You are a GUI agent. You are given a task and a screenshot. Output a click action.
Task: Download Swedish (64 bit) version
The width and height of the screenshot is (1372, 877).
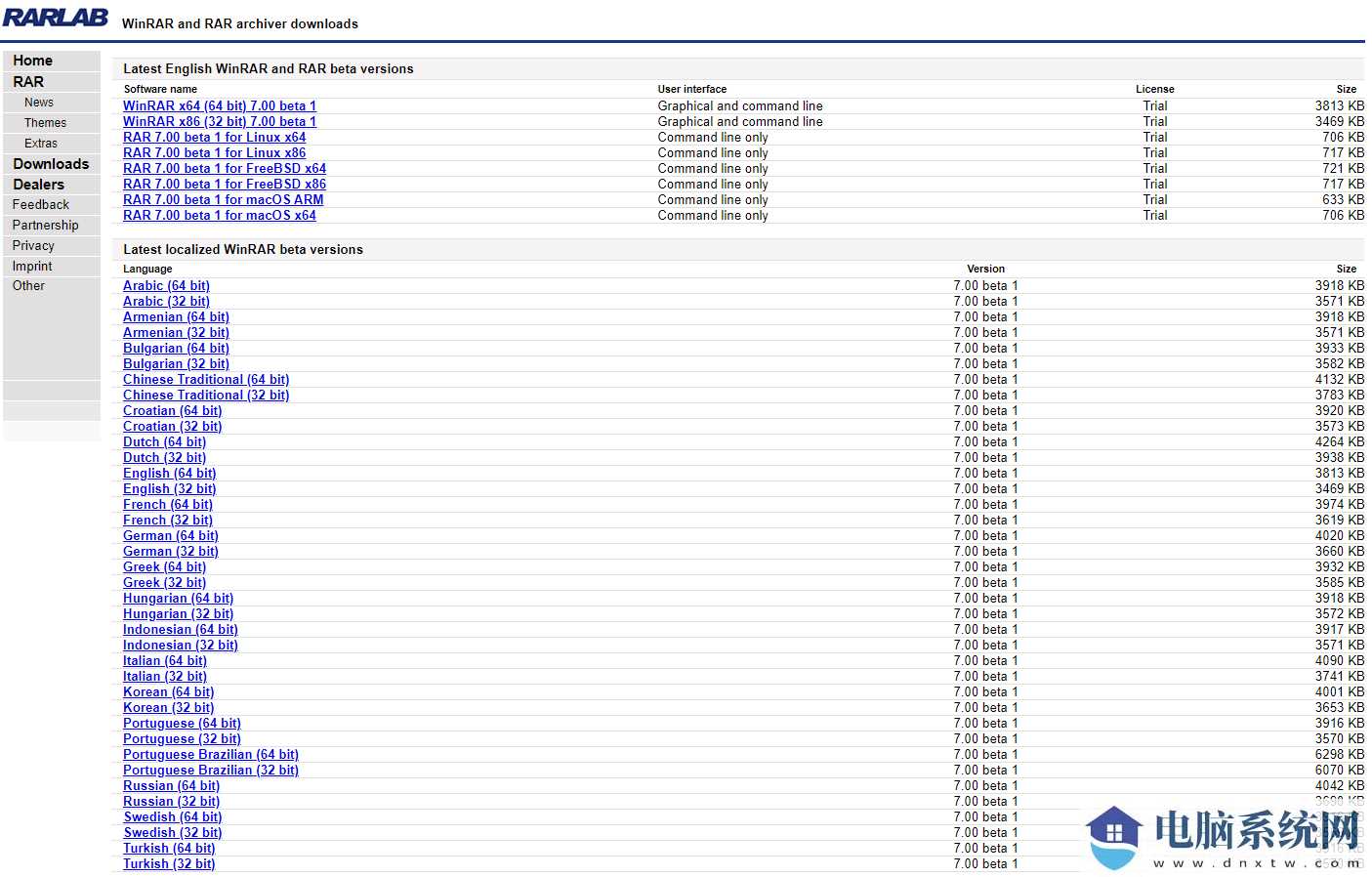pos(172,817)
